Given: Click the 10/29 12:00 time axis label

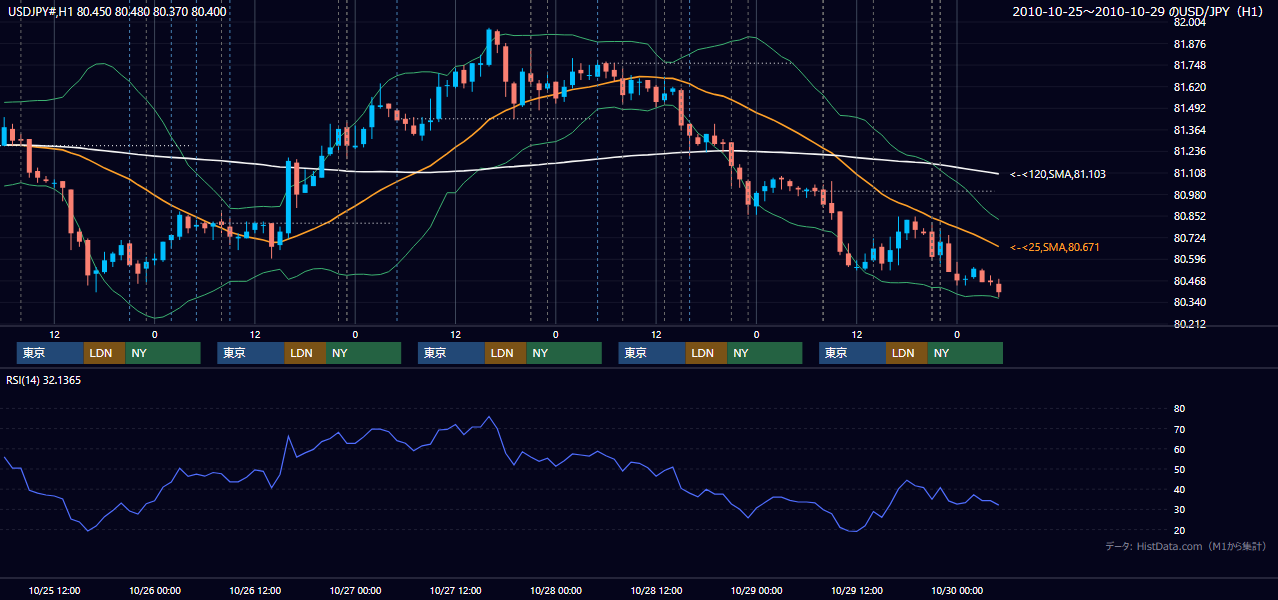Looking at the screenshot, I should (857, 590).
